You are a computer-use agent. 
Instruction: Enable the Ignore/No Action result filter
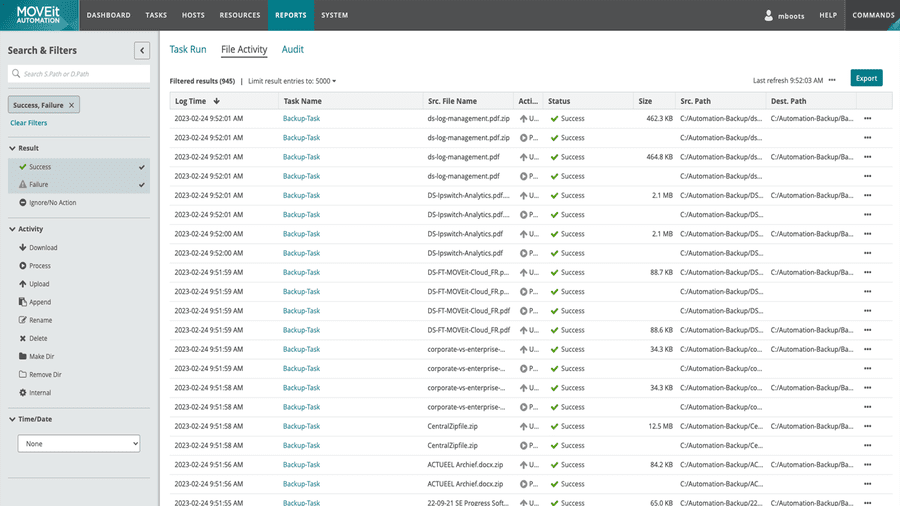(x=52, y=203)
